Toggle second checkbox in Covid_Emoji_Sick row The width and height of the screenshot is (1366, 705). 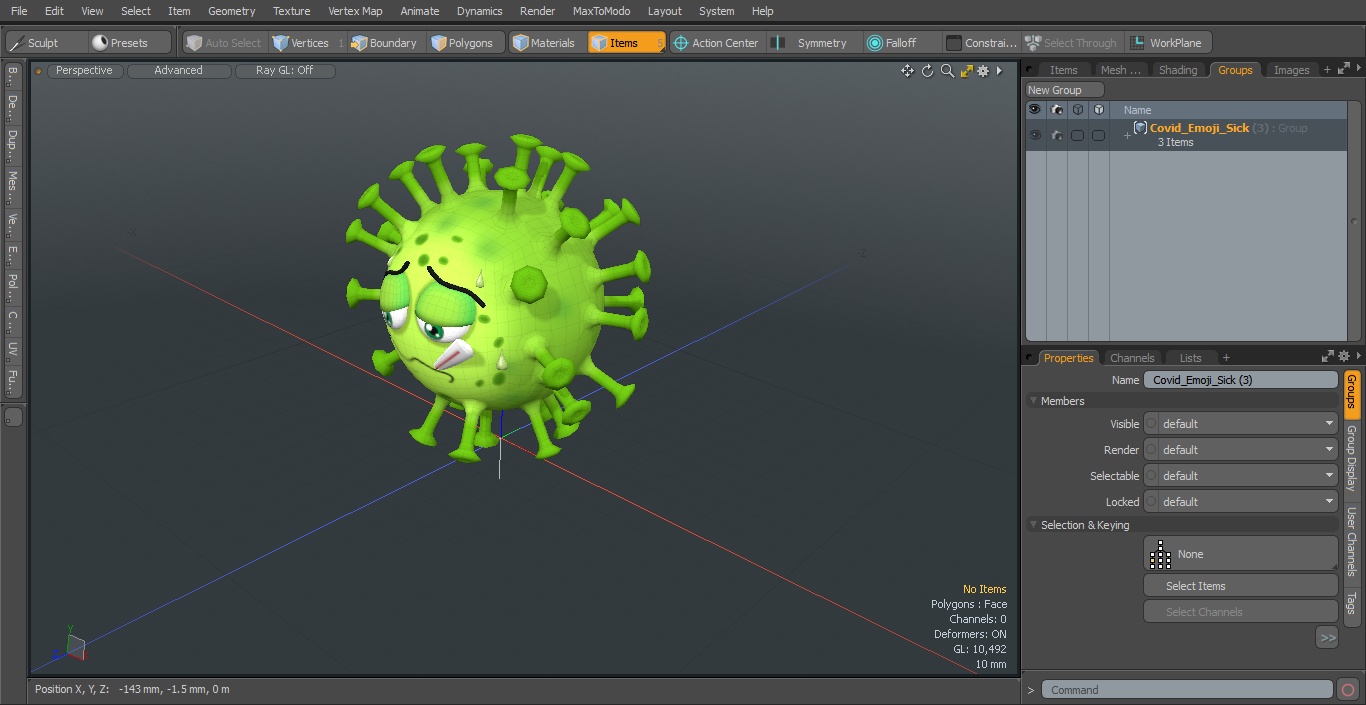click(1098, 135)
